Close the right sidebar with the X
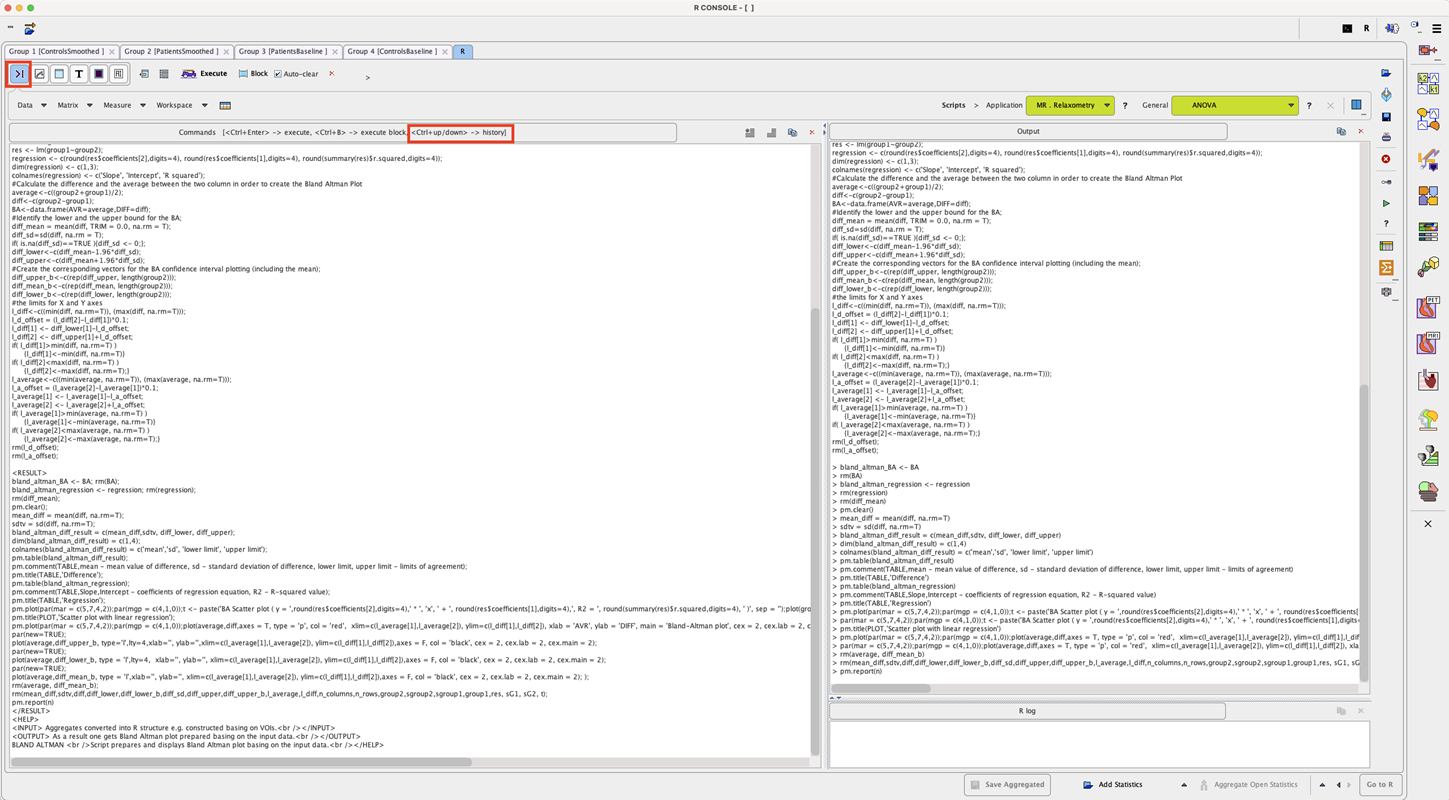Screen dimensions: 1449x800 pyautogui.click(x=1428, y=523)
